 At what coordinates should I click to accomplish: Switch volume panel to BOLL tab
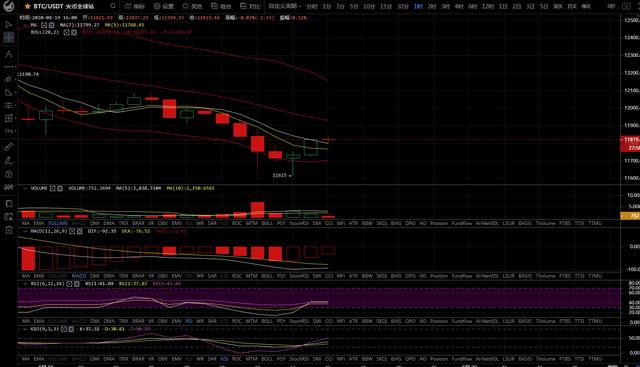(267, 223)
